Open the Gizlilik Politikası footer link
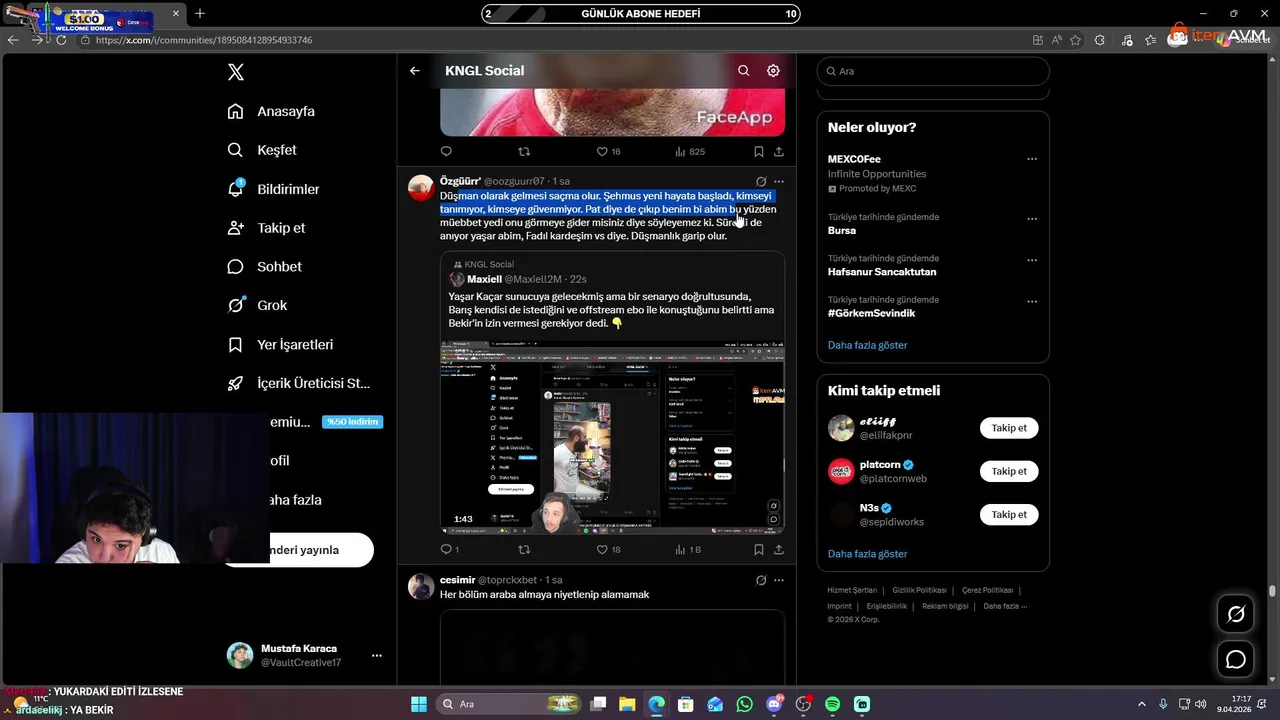Image resolution: width=1280 pixels, height=720 pixels. [919, 590]
